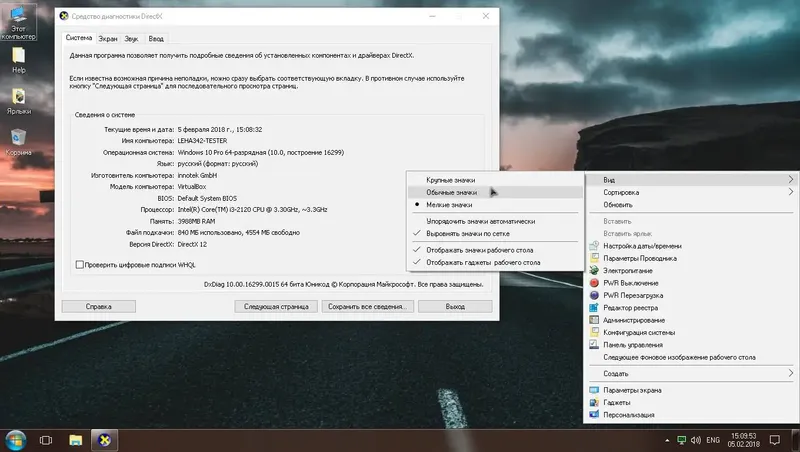Click the show desktop strip at taskbar end
Screen dimensions: 800x452
point(797,440)
